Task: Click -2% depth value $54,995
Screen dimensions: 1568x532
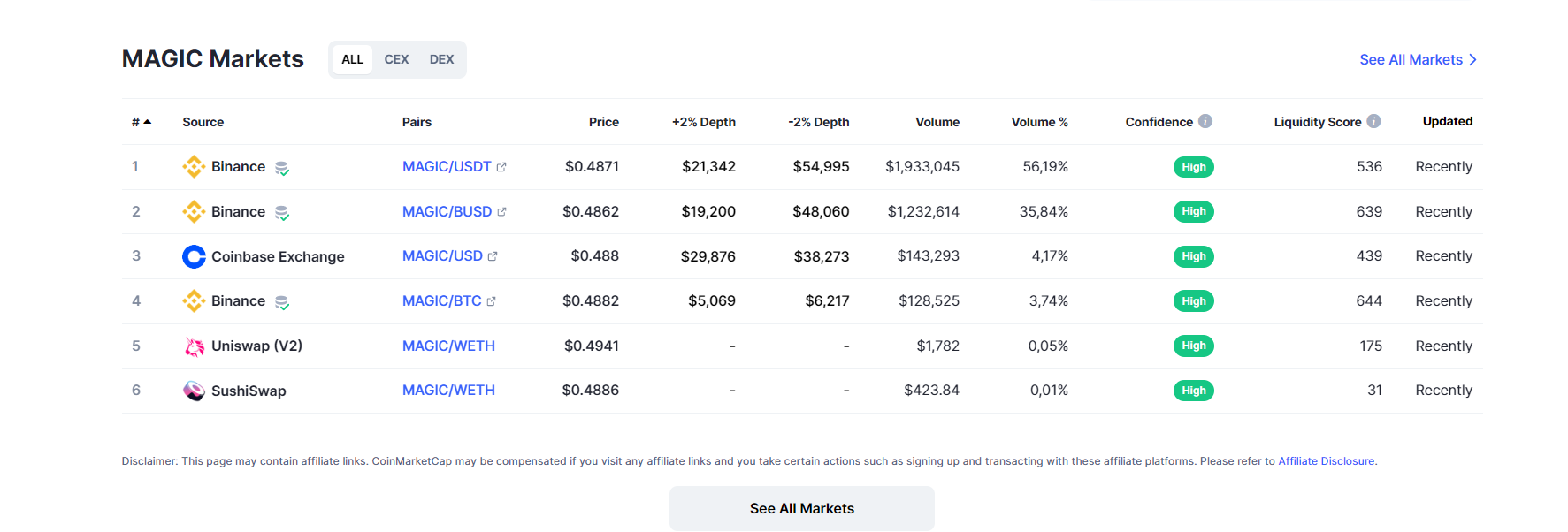Action: point(821,166)
